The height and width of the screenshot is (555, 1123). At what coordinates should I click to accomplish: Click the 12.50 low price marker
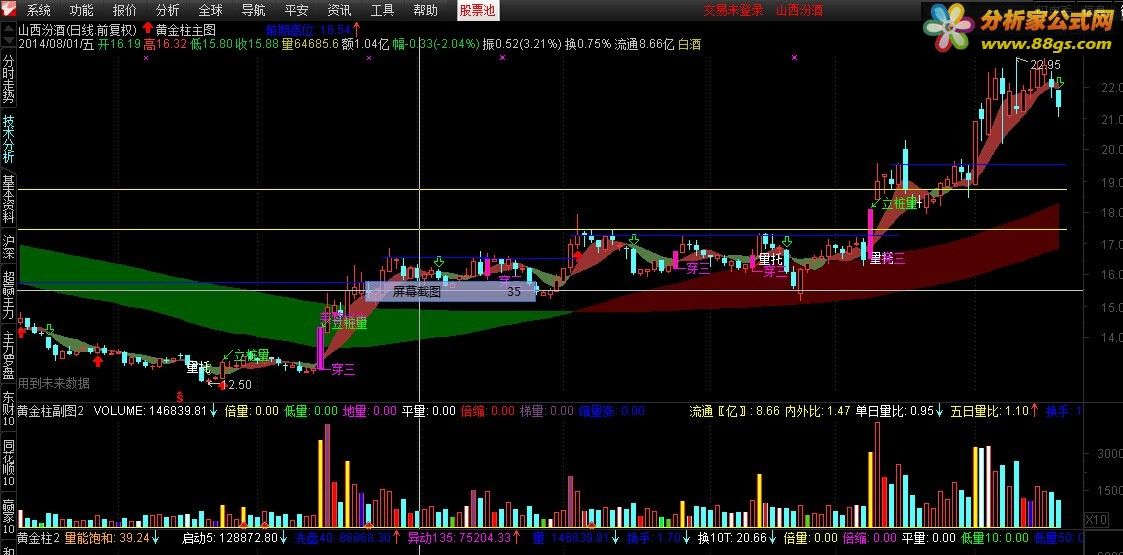point(235,385)
